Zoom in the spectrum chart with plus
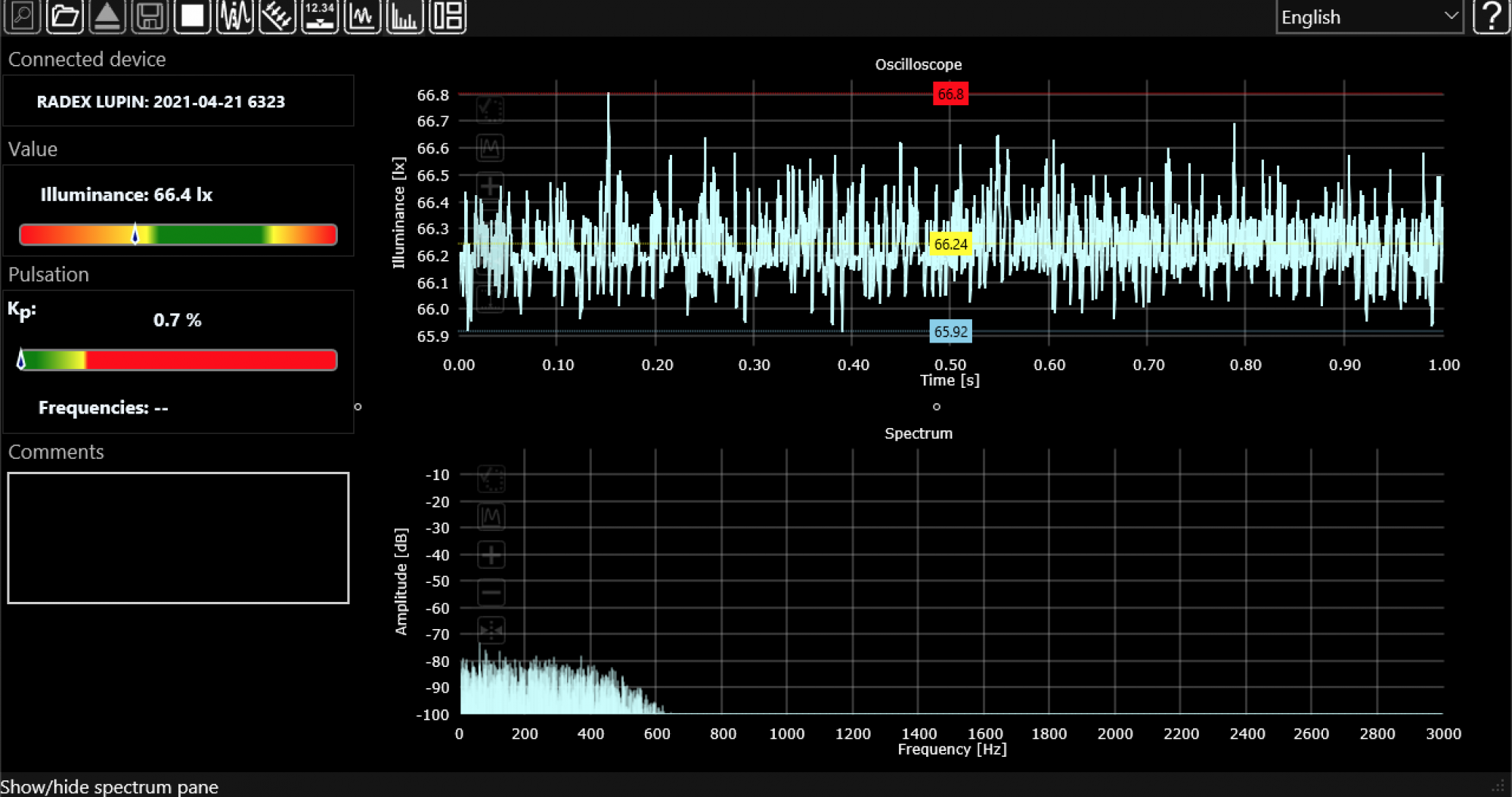The width and height of the screenshot is (1512, 797). (491, 555)
